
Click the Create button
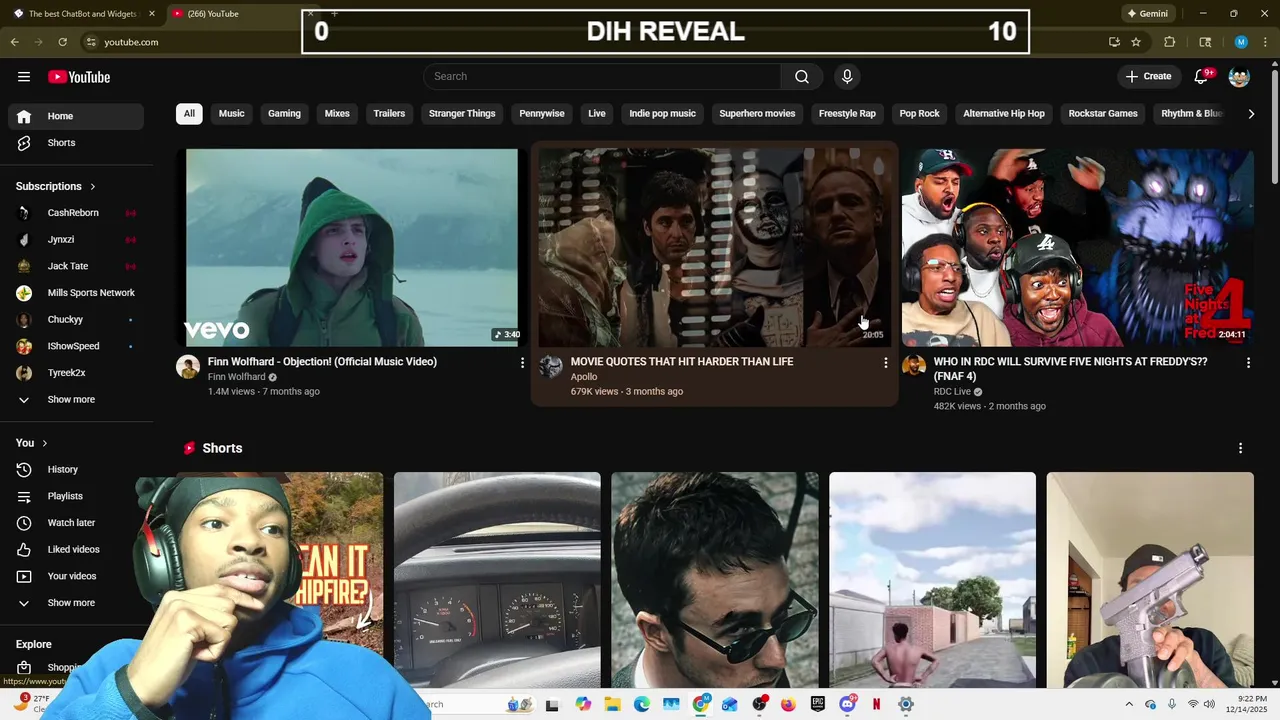(x=1148, y=77)
